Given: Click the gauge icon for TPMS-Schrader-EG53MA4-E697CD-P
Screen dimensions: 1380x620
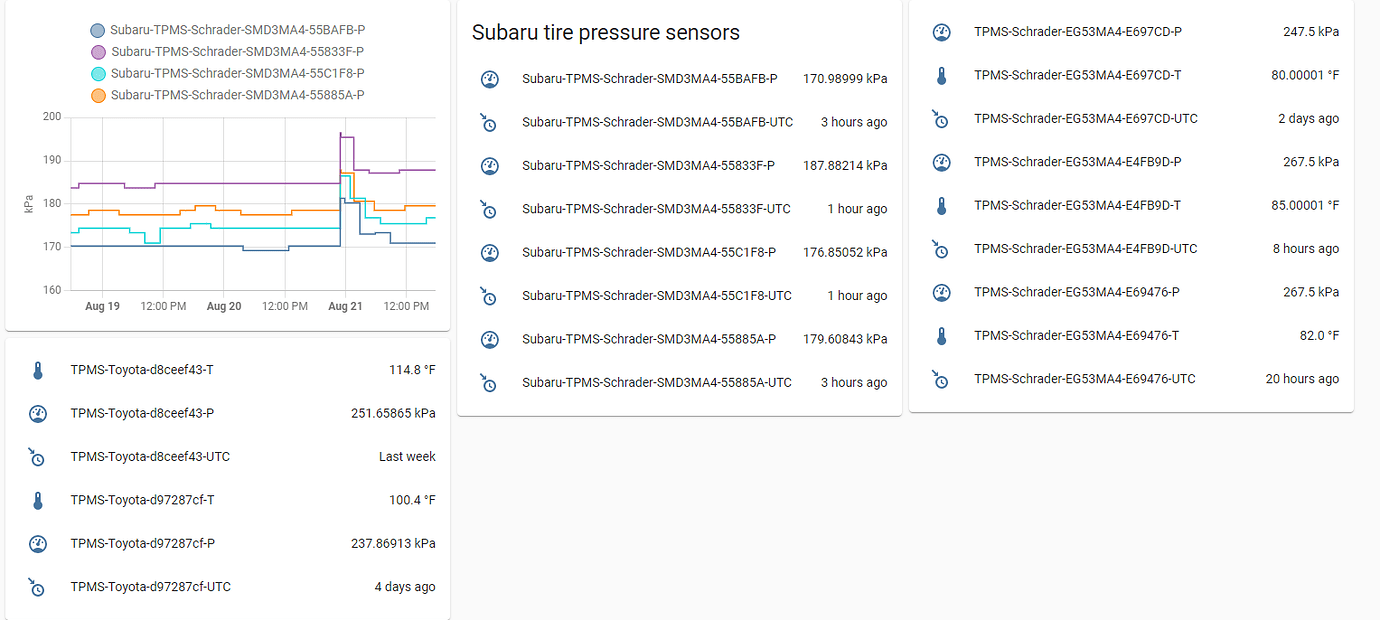Looking at the screenshot, I should [941, 31].
